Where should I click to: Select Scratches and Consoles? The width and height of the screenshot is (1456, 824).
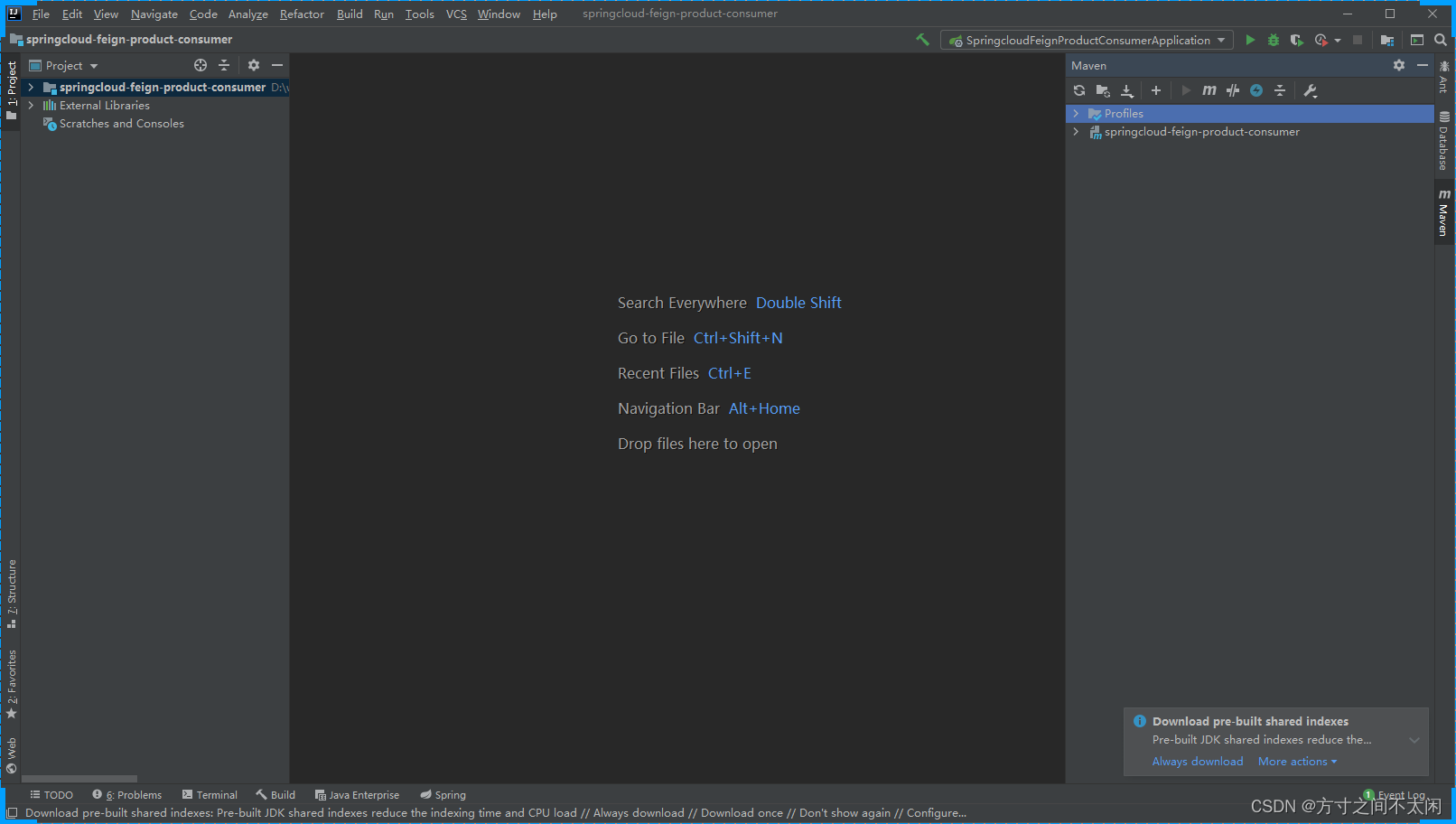click(121, 124)
